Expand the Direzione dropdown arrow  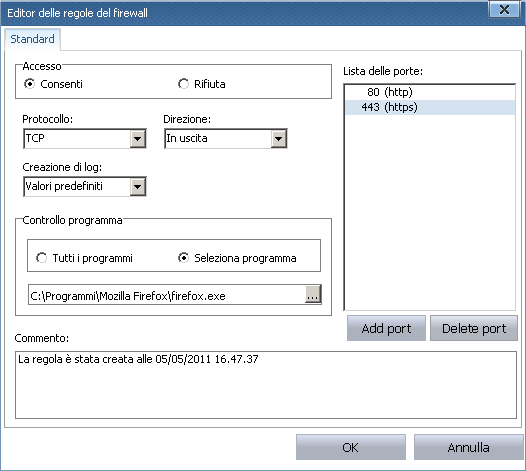coord(278,139)
